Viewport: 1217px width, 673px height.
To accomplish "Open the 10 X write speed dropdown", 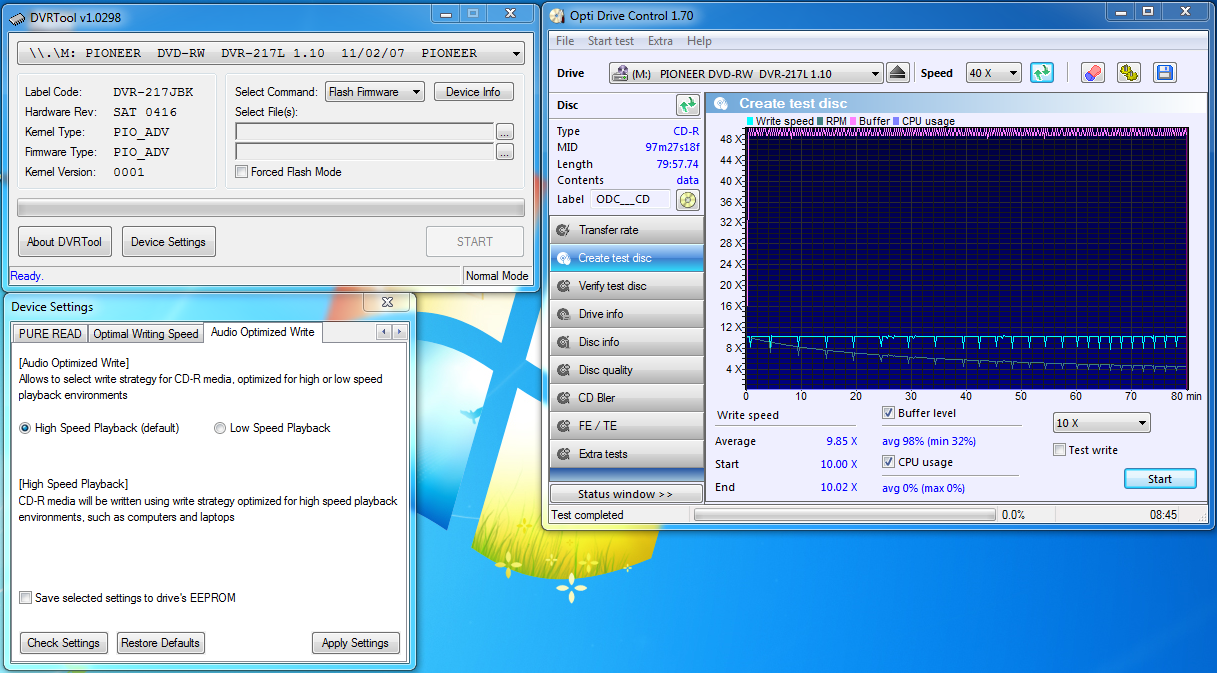I will tap(1102, 423).
